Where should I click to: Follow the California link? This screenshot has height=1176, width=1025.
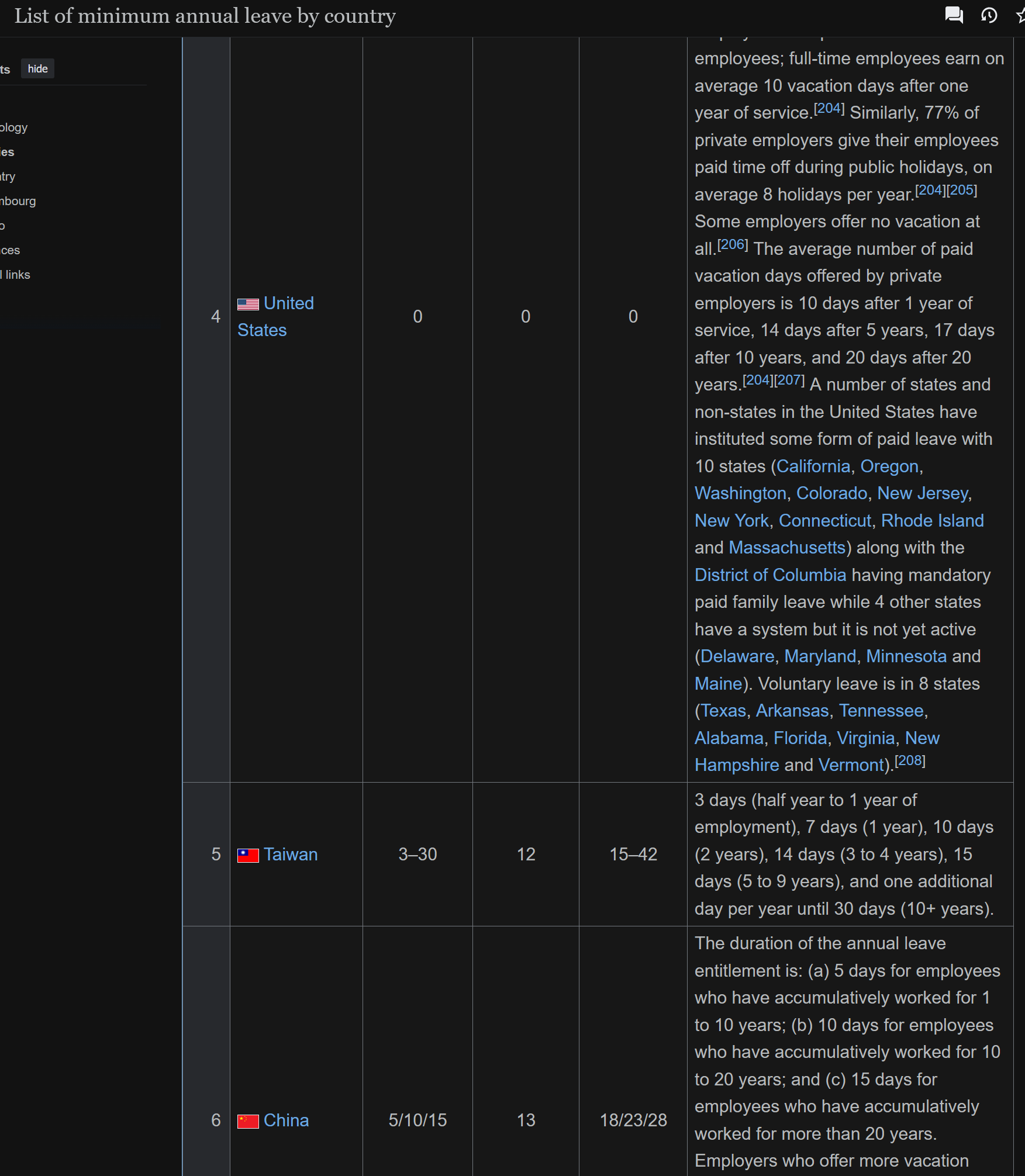813,466
